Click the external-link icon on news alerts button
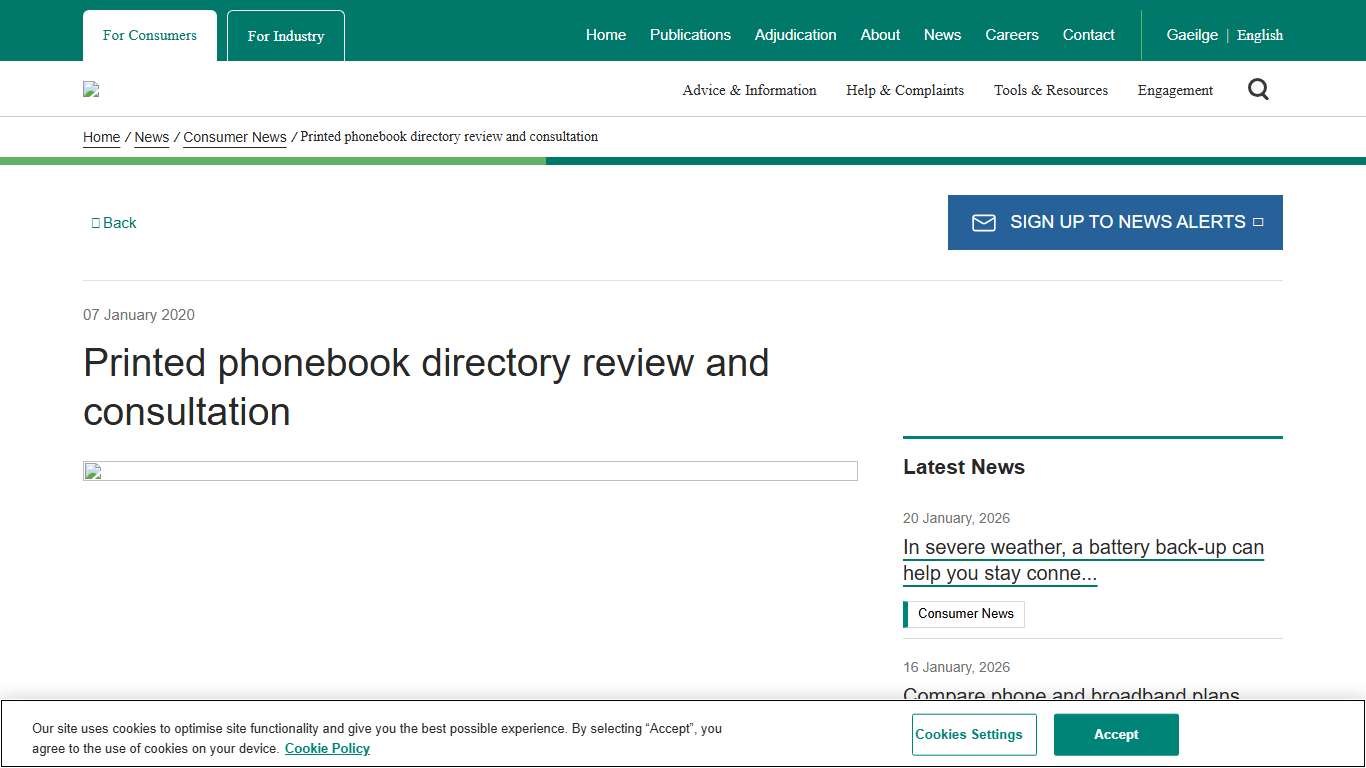 (x=1258, y=222)
